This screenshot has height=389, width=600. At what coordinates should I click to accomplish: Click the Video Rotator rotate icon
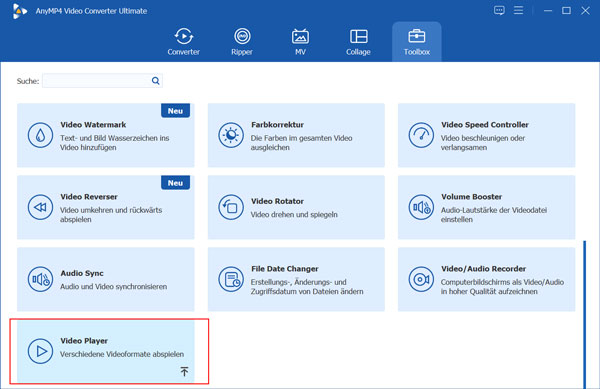coord(231,207)
